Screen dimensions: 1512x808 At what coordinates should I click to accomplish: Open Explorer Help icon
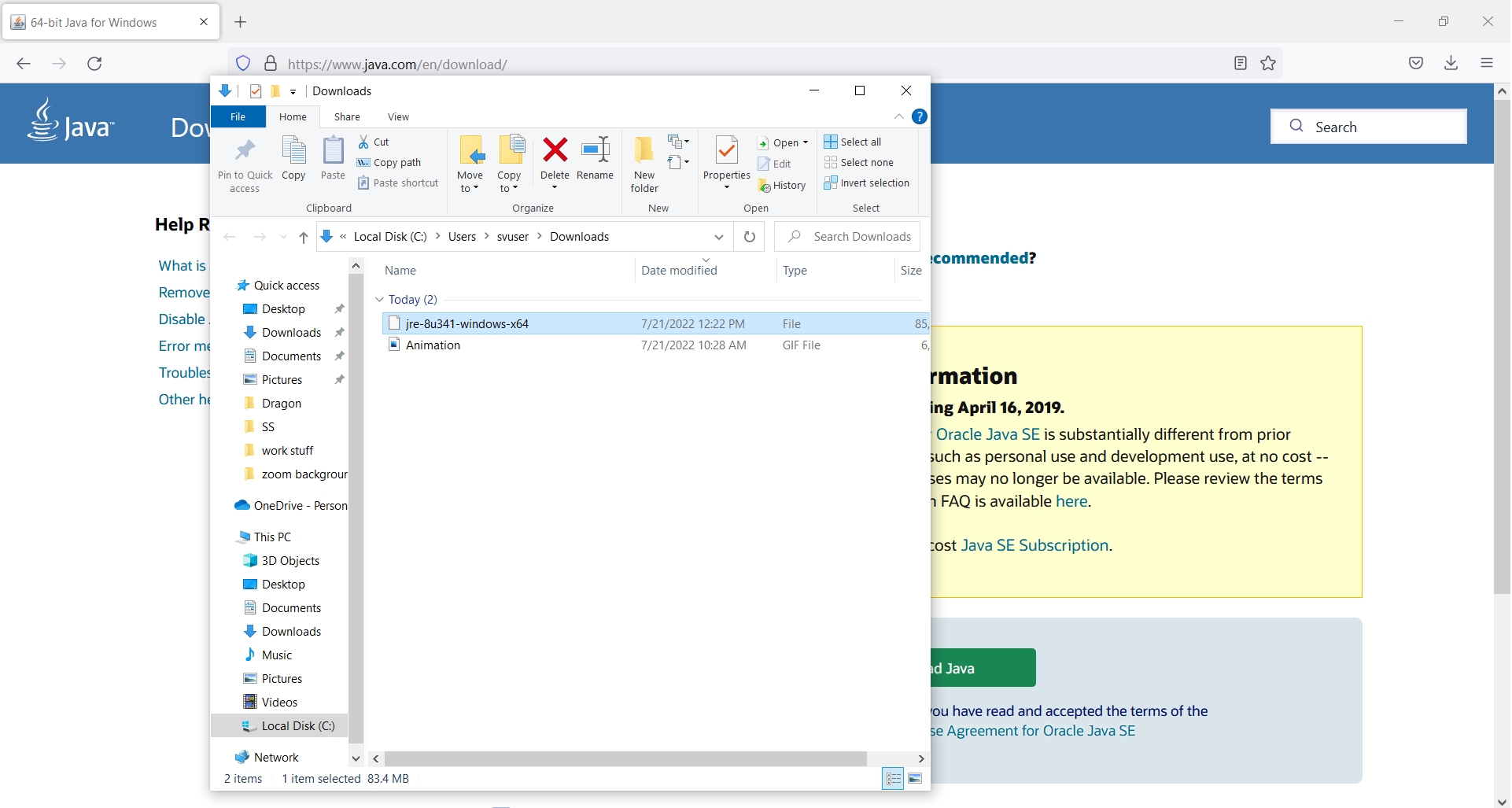(x=919, y=116)
